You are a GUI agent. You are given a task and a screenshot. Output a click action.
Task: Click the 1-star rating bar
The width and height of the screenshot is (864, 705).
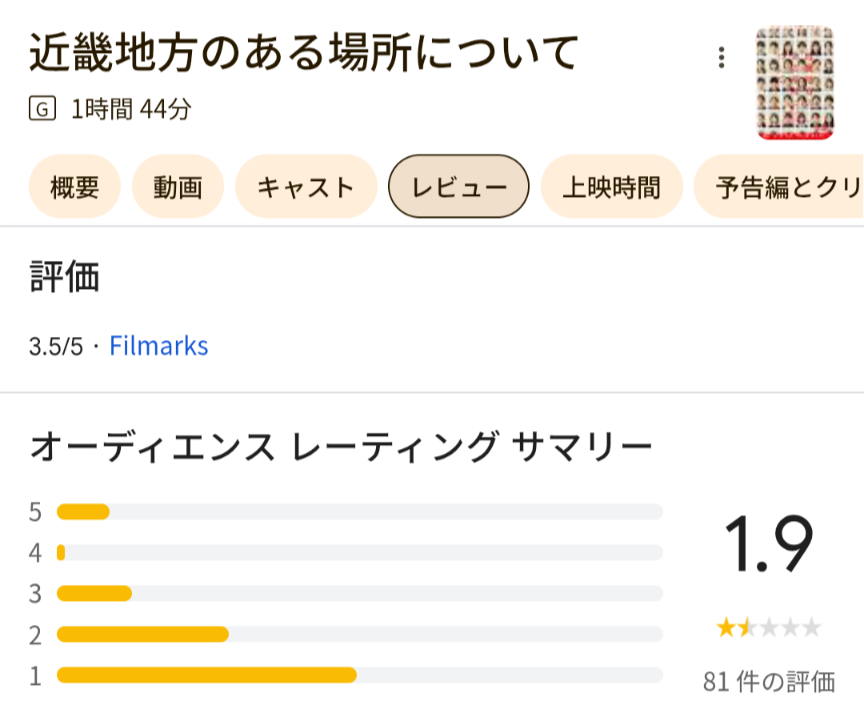pos(360,675)
